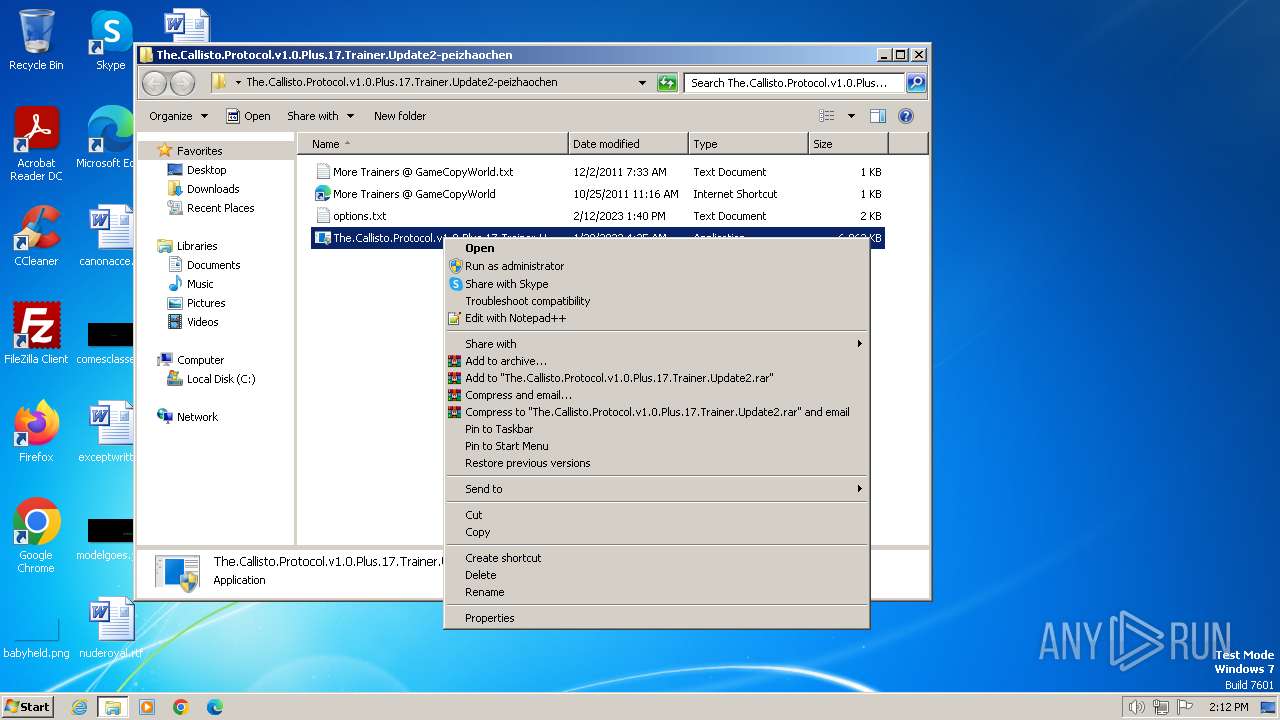Choose Restore previous versions
This screenshot has width=1280, height=720.
(x=656, y=463)
